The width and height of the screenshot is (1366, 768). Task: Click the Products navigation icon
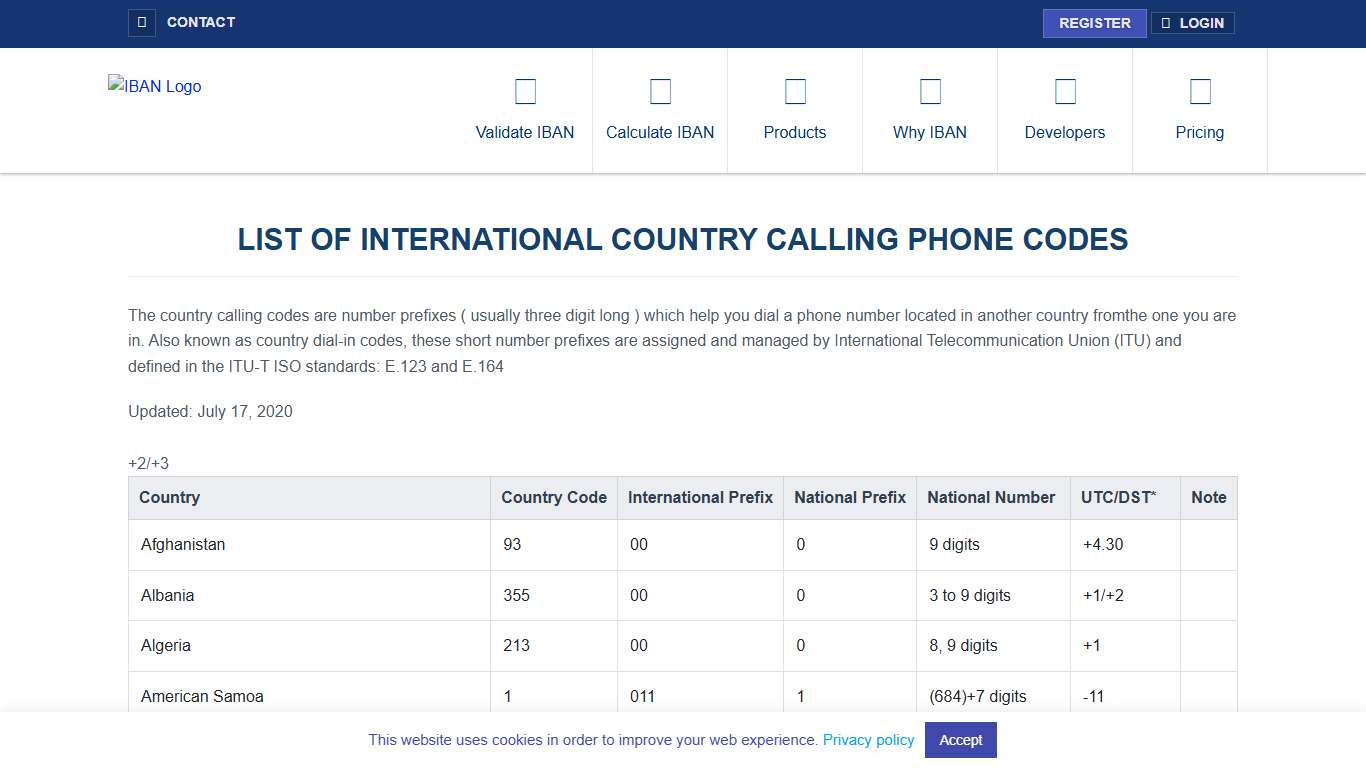(x=795, y=90)
